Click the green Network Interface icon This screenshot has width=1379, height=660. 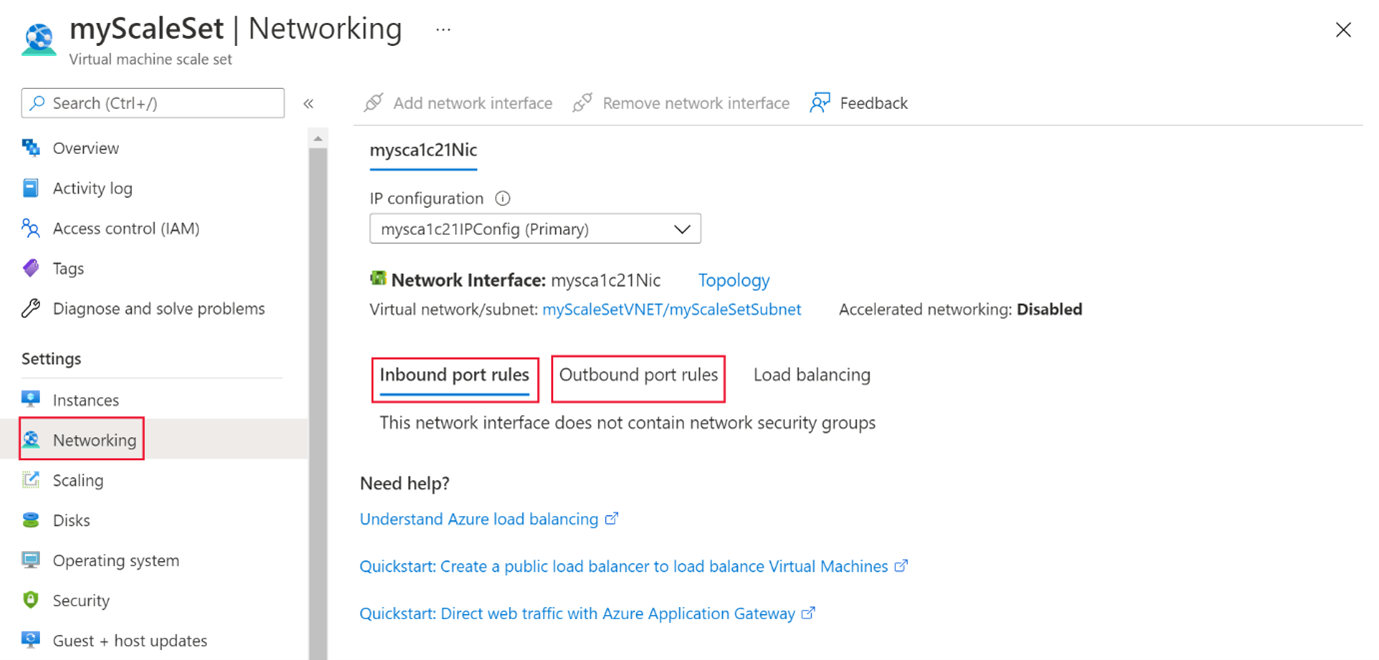(378, 279)
